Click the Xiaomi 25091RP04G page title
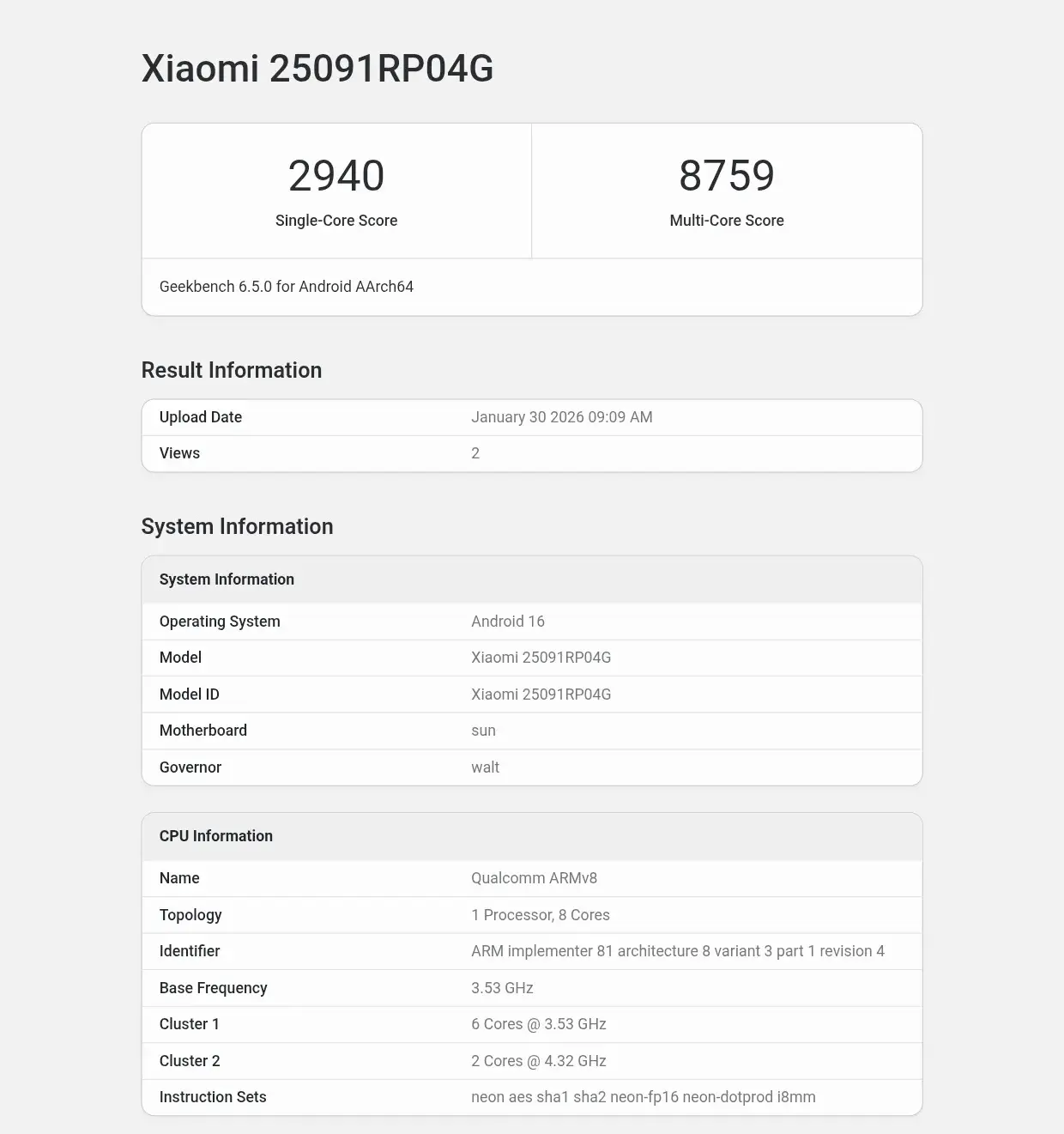This screenshot has width=1064, height=1134. point(317,69)
